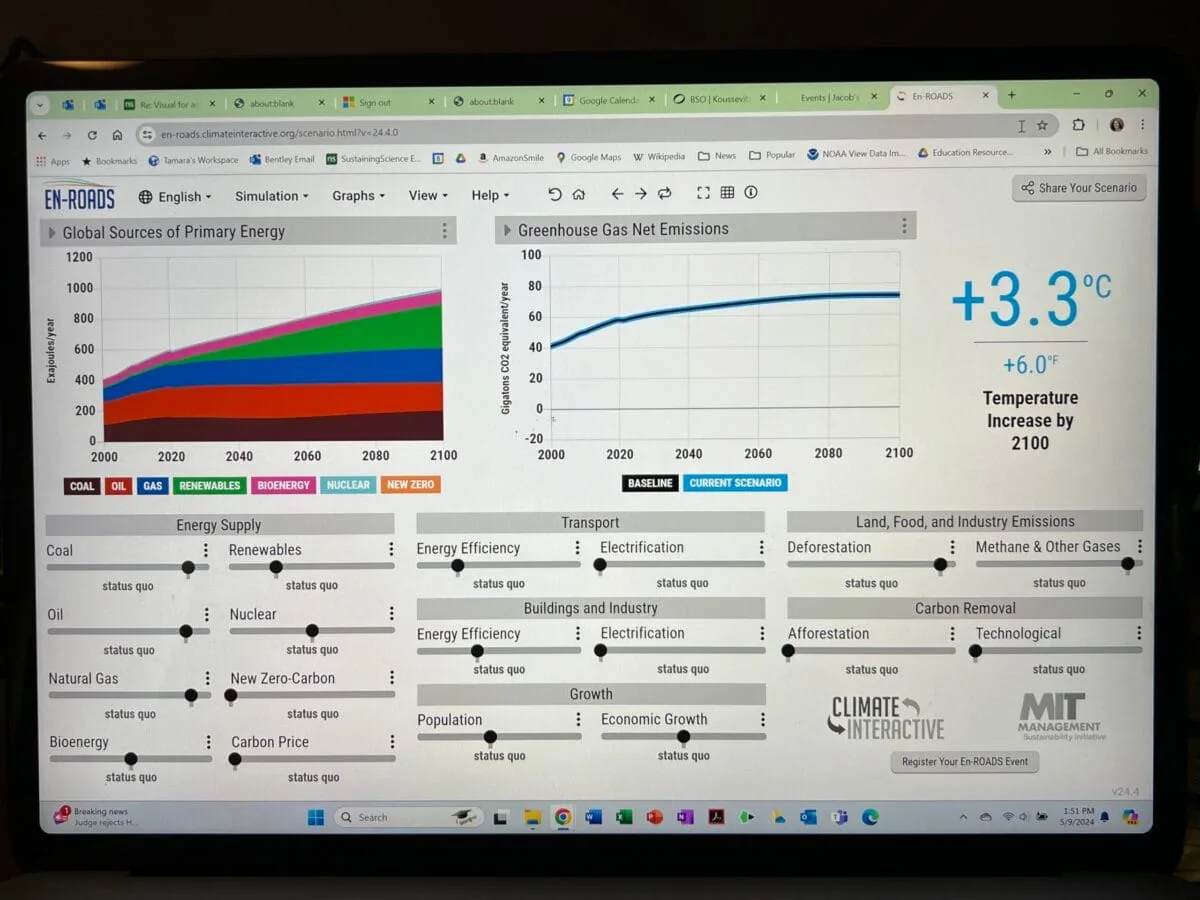Open the Renewables slider's three-dot details menu

tap(391, 549)
